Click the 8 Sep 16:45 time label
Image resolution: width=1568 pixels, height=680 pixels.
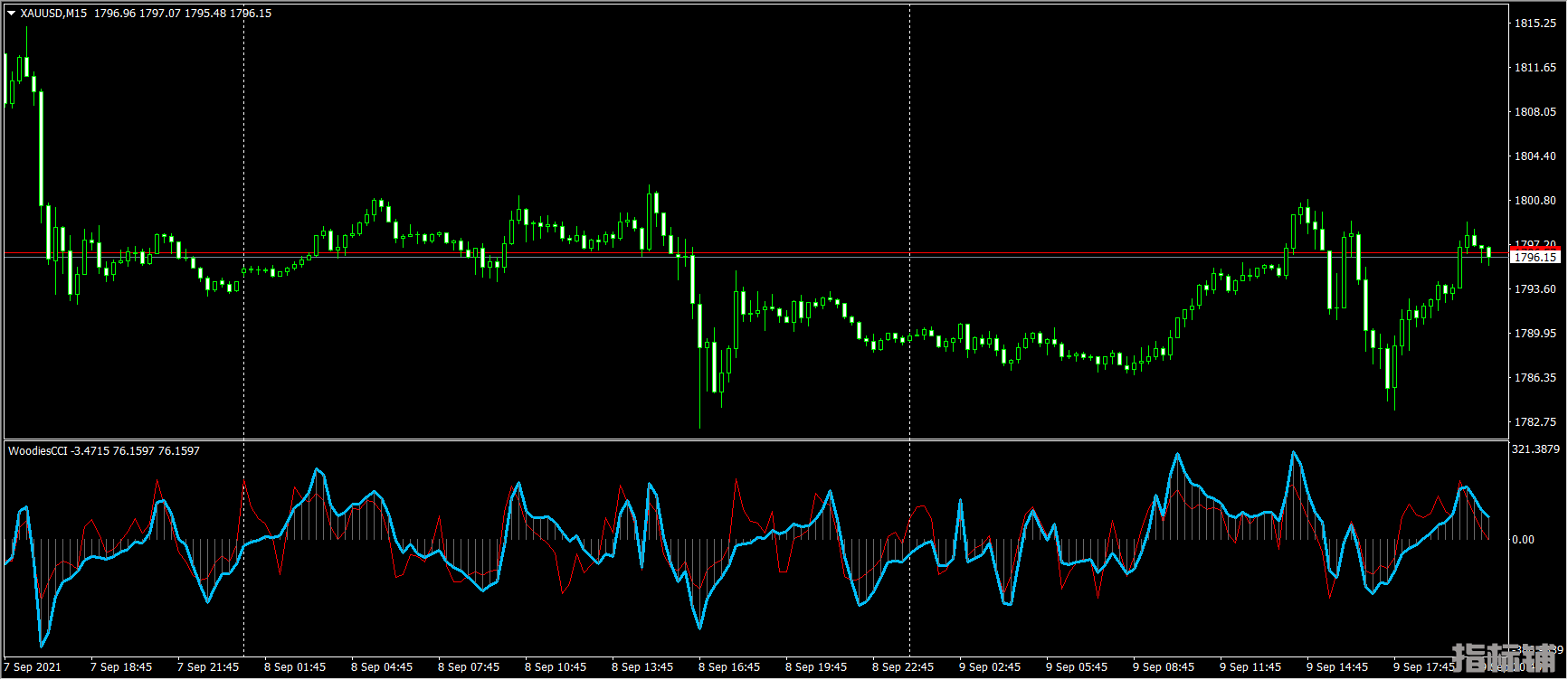pyautogui.click(x=729, y=667)
